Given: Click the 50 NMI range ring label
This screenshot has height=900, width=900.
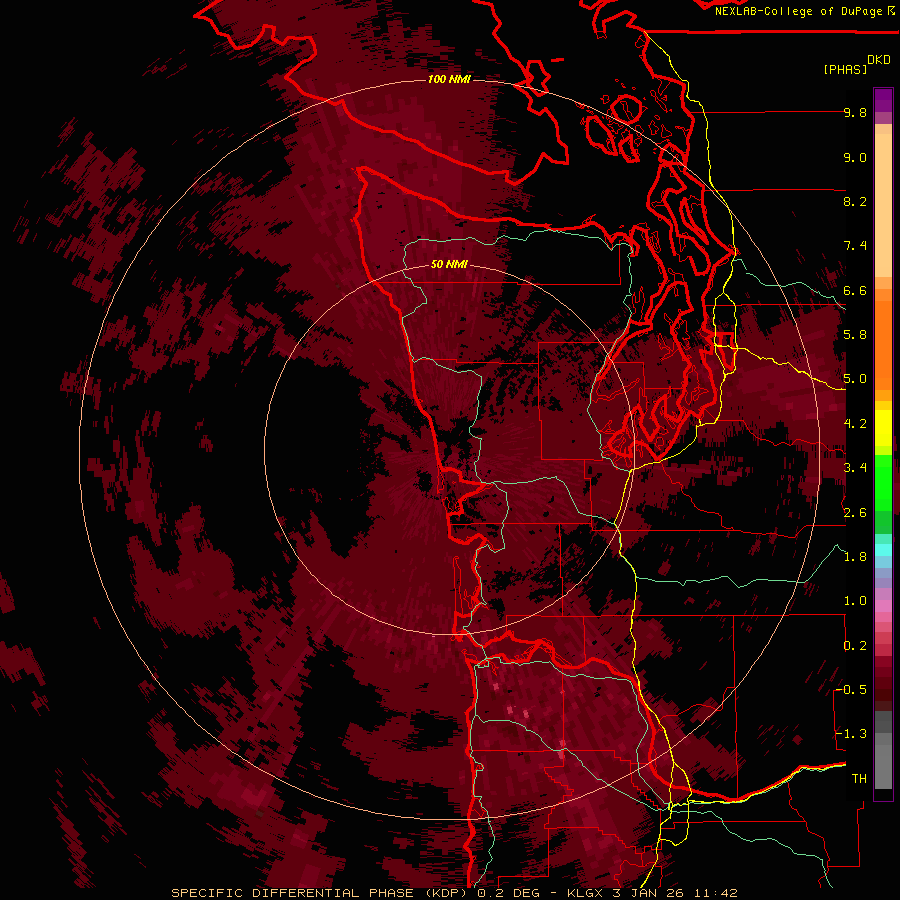Looking at the screenshot, I should point(449,265).
